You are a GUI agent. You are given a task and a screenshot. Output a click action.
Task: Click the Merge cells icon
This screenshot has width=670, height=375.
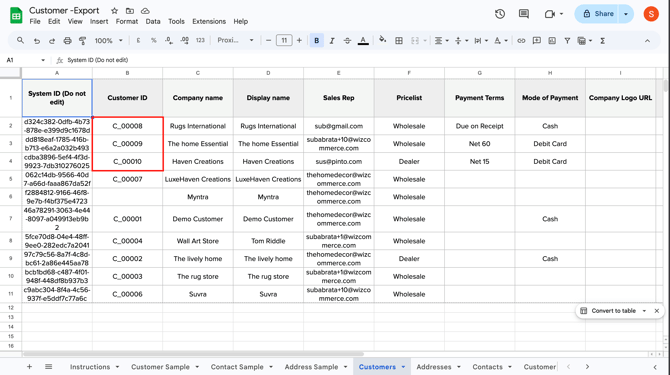tap(415, 41)
